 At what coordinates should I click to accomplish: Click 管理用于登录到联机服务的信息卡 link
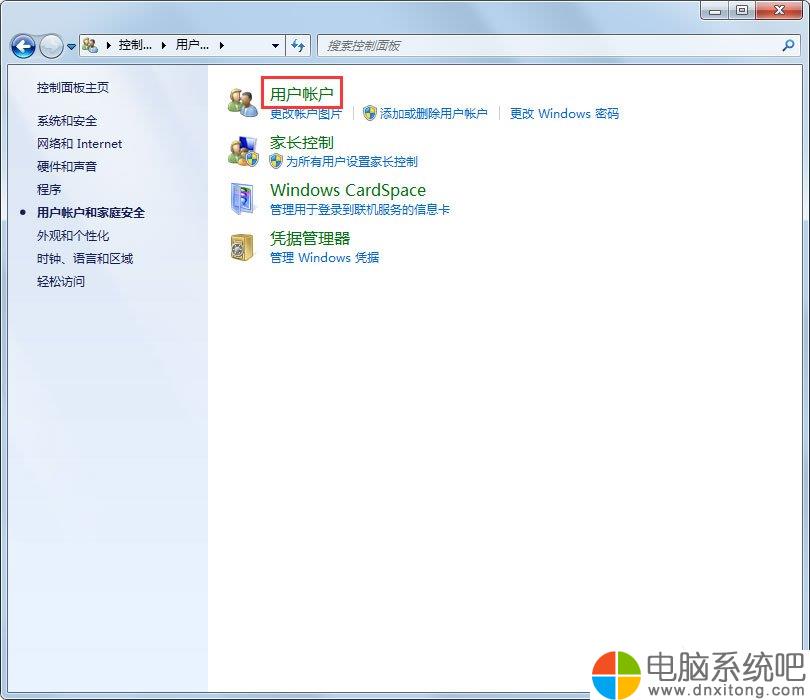pyautogui.click(x=360, y=209)
